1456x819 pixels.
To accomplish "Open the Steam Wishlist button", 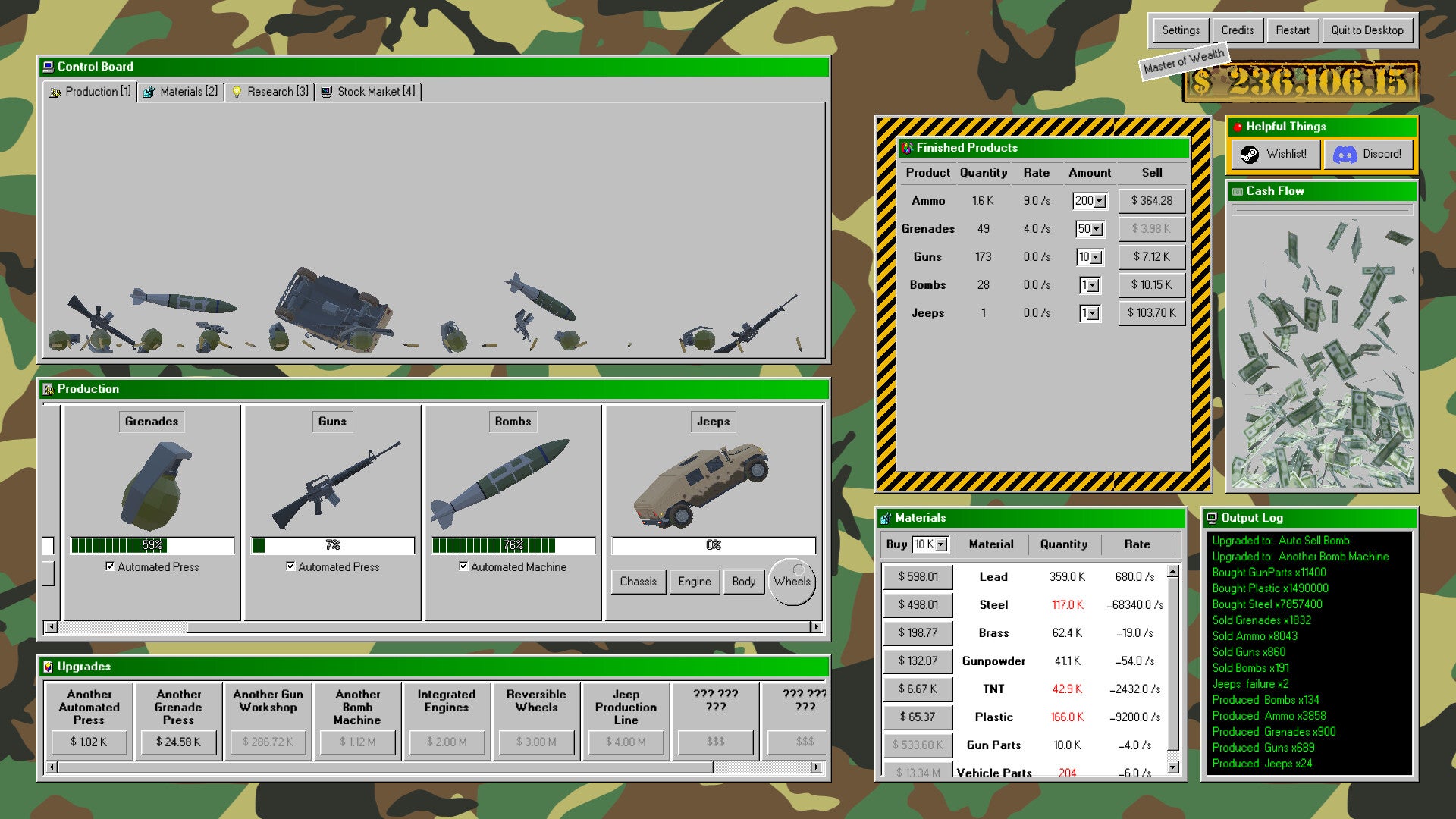I will [1276, 154].
